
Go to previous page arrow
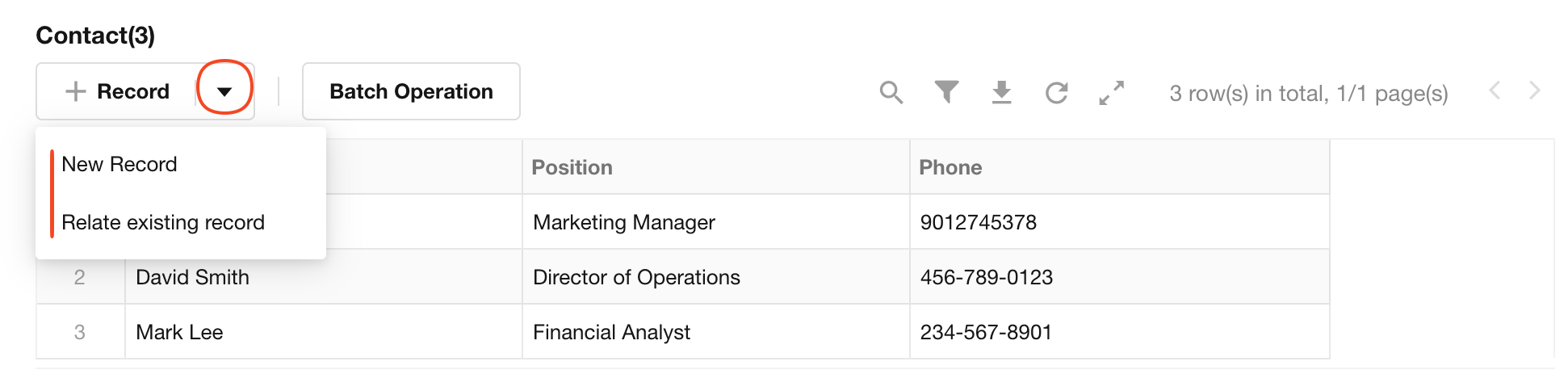(1495, 90)
